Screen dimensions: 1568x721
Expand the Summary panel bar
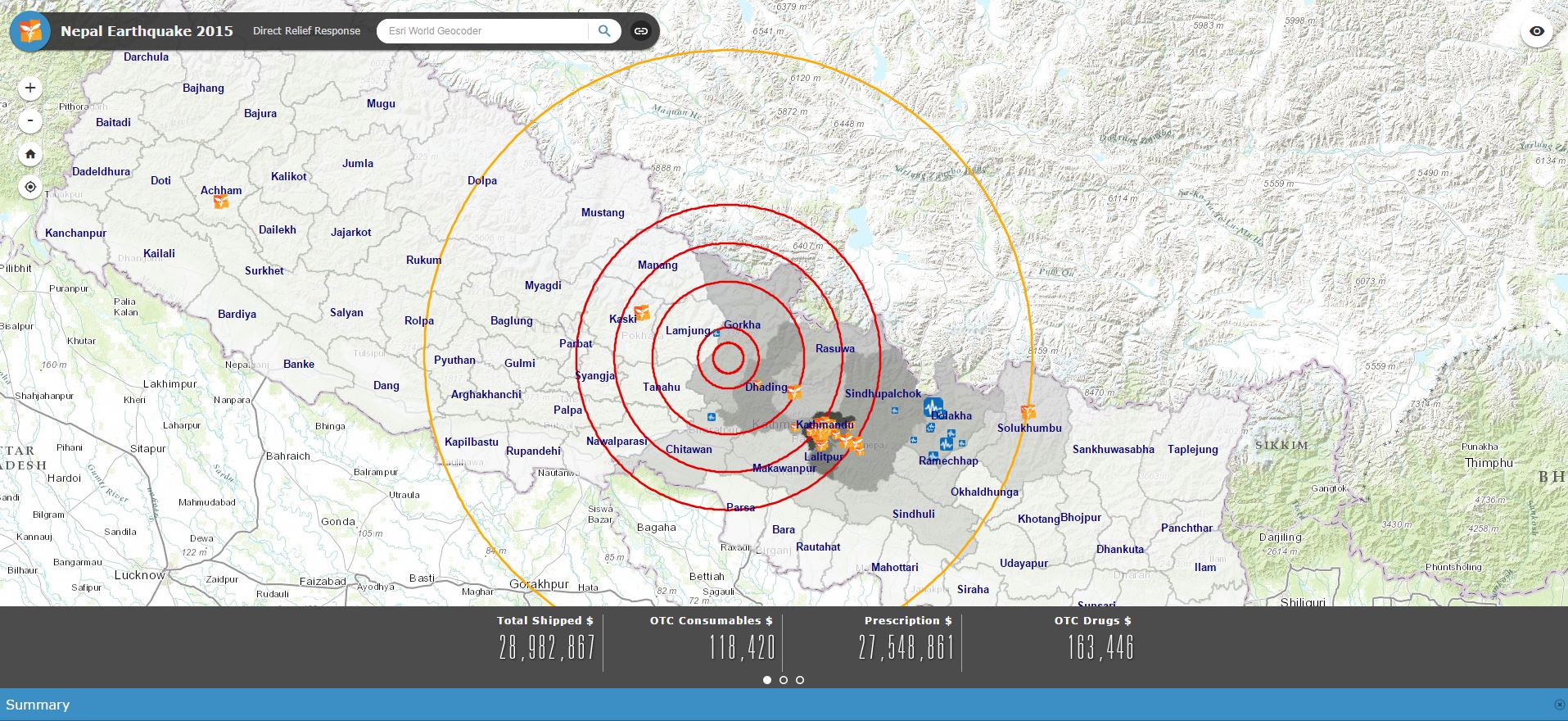point(38,705)
